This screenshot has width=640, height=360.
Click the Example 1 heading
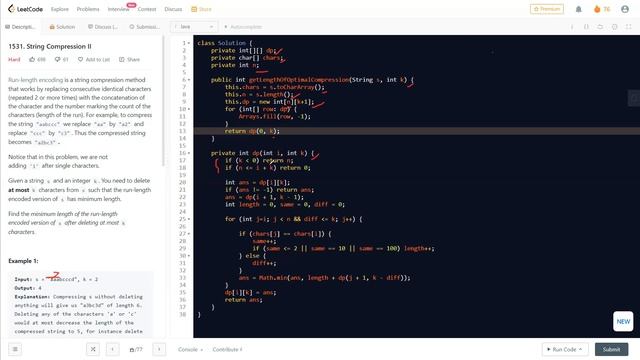click(x=23, y=261)
